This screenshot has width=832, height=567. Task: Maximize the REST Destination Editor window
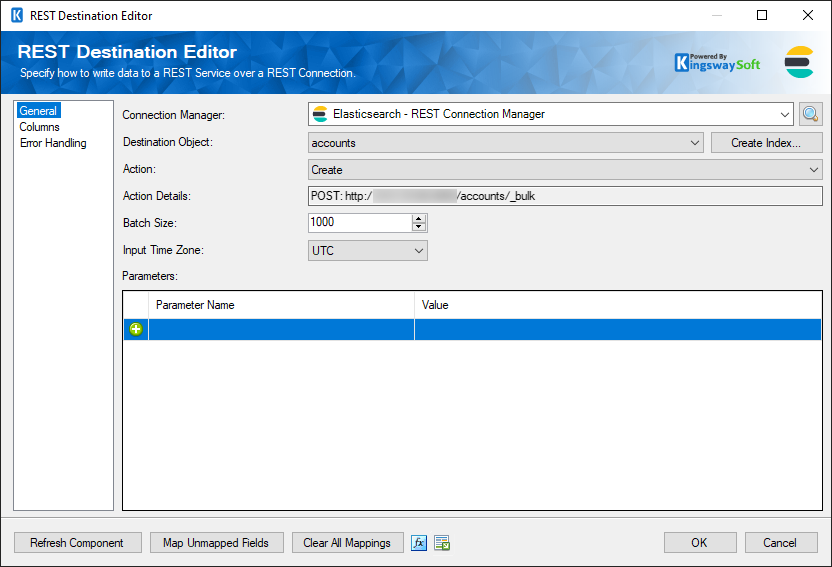click(x=762, y=15)
